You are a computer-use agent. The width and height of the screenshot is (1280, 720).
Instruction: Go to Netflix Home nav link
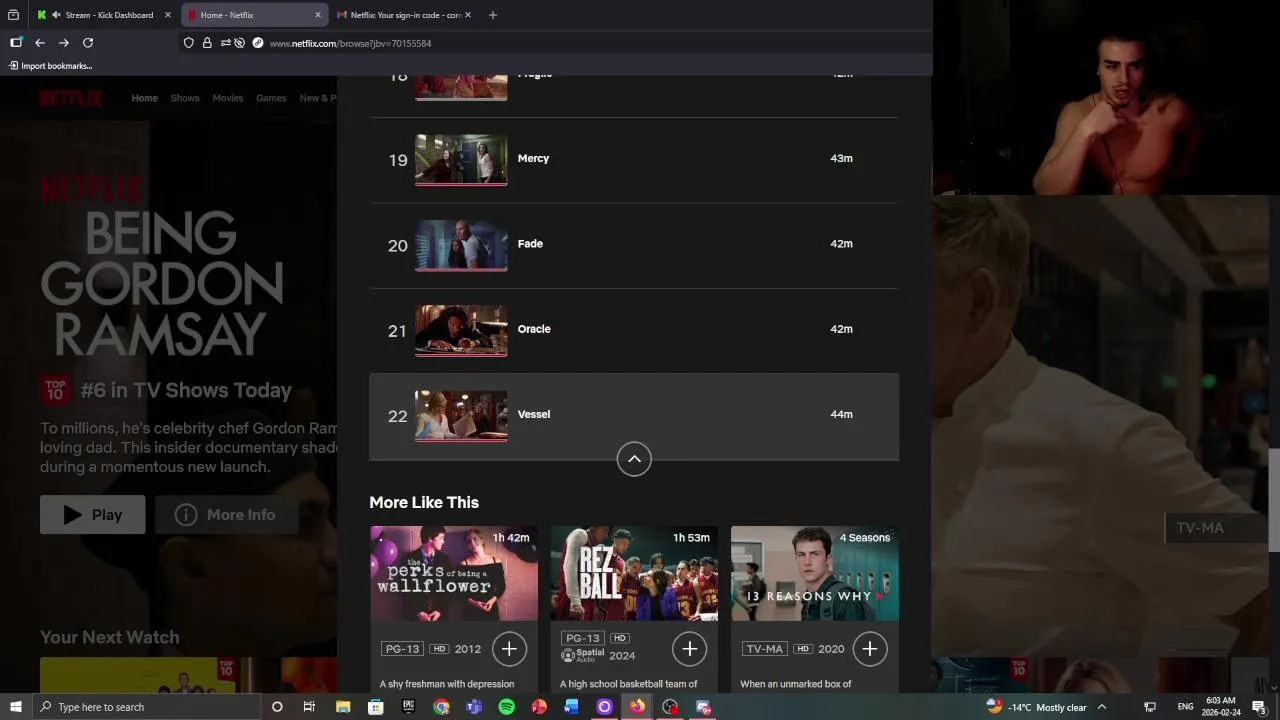145,98
